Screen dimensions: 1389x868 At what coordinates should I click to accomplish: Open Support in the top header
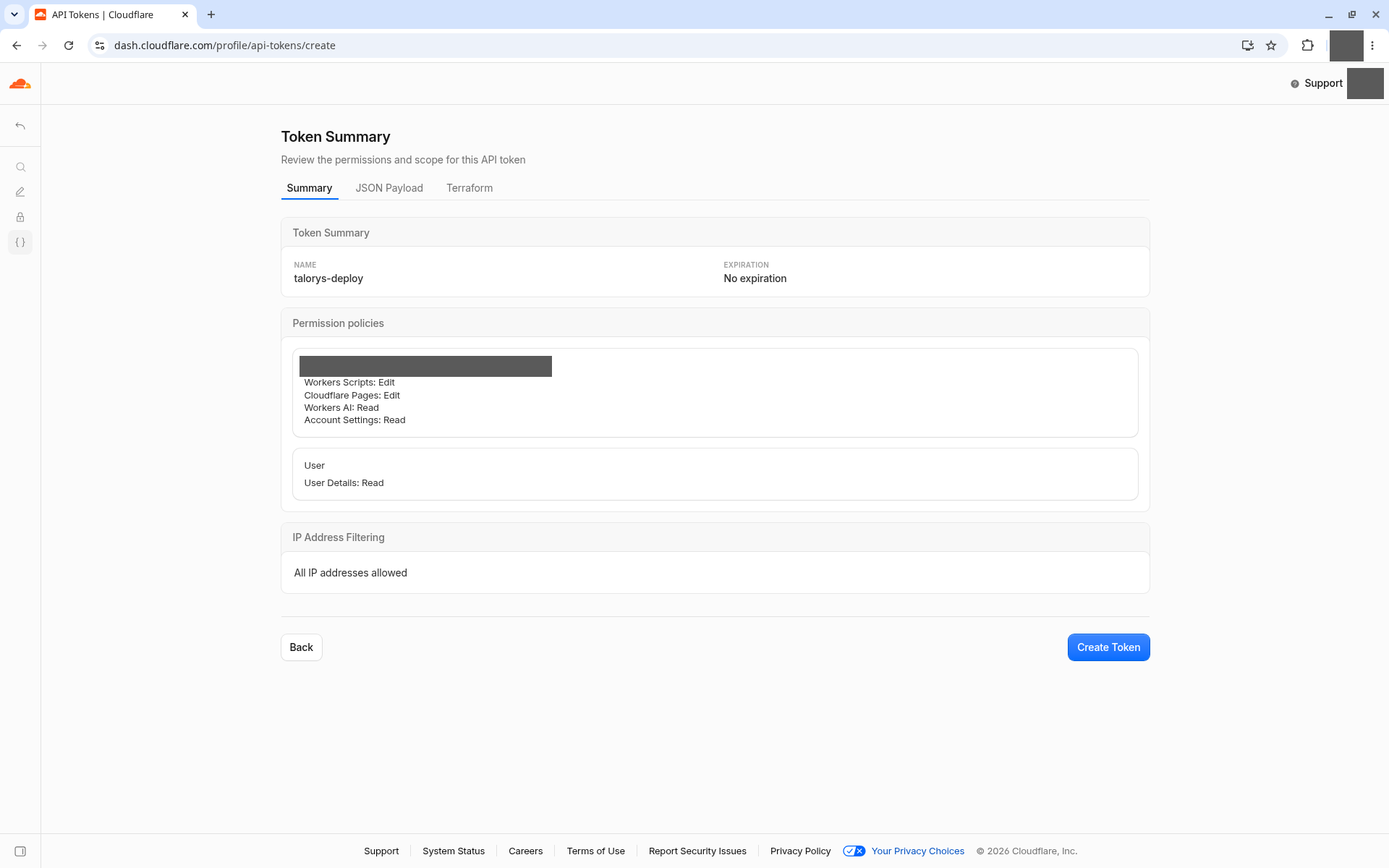coord(1317,83)
